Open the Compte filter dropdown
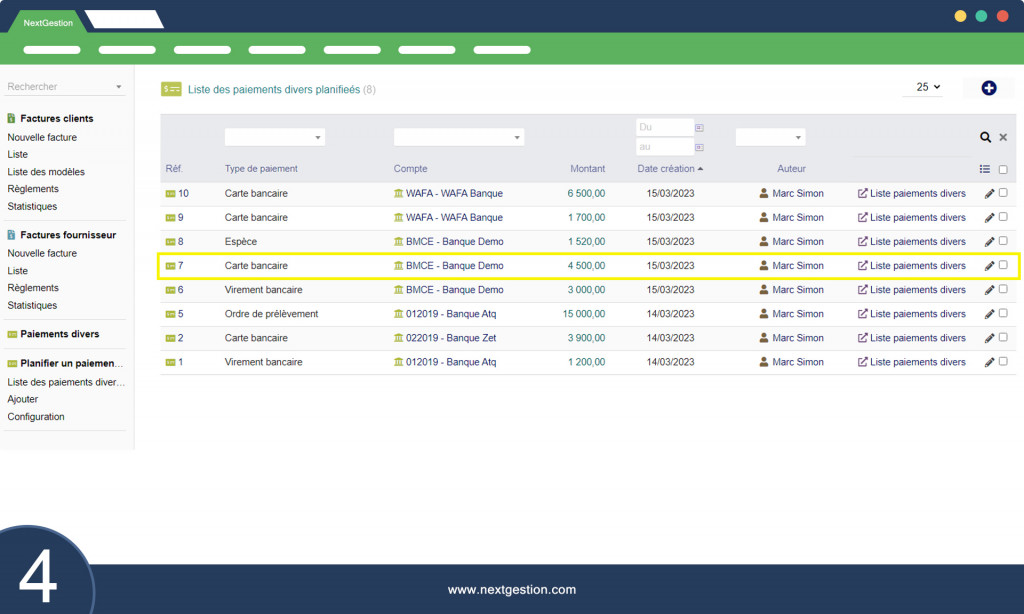This screenshot has width=1024, height=614. pyautogui.click(x=458, y=137)
